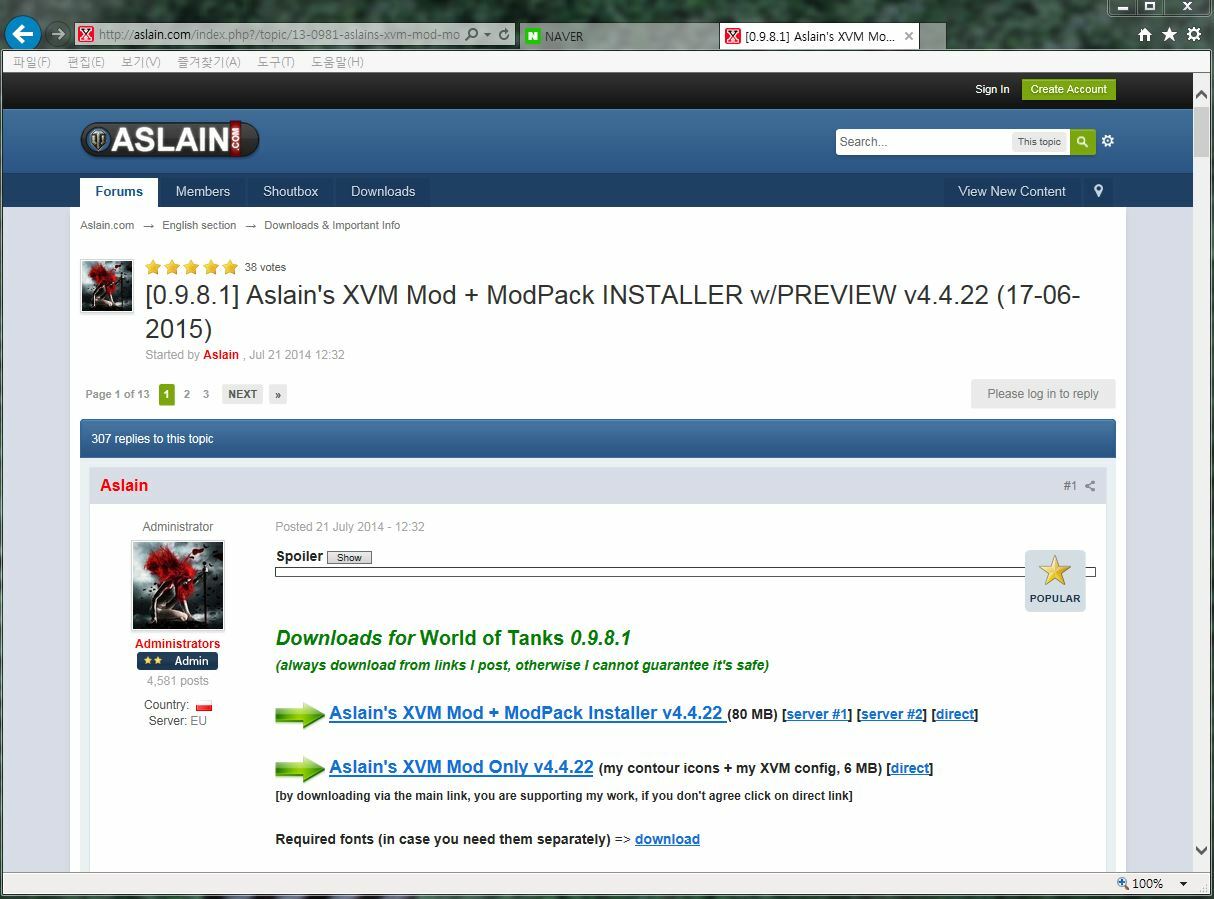This screenshot has height=899, width=1214.
Task: Open Page 1 of 13 page jump
Action: 117,394
